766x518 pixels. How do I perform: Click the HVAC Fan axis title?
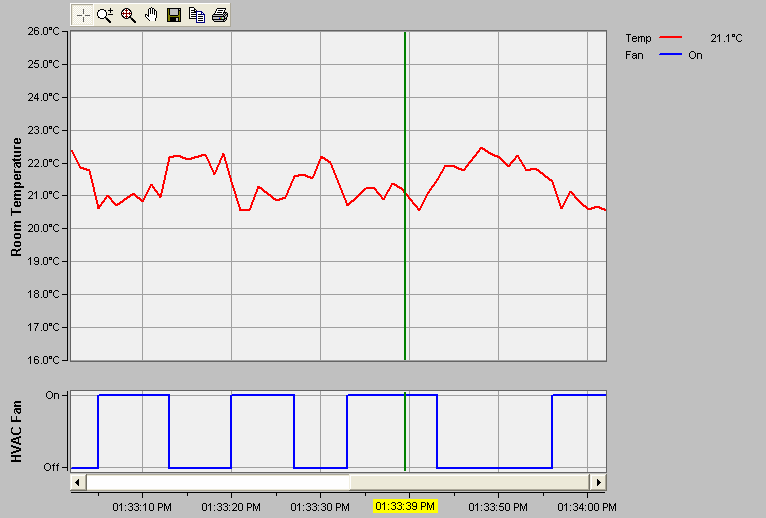coord(17,431)
